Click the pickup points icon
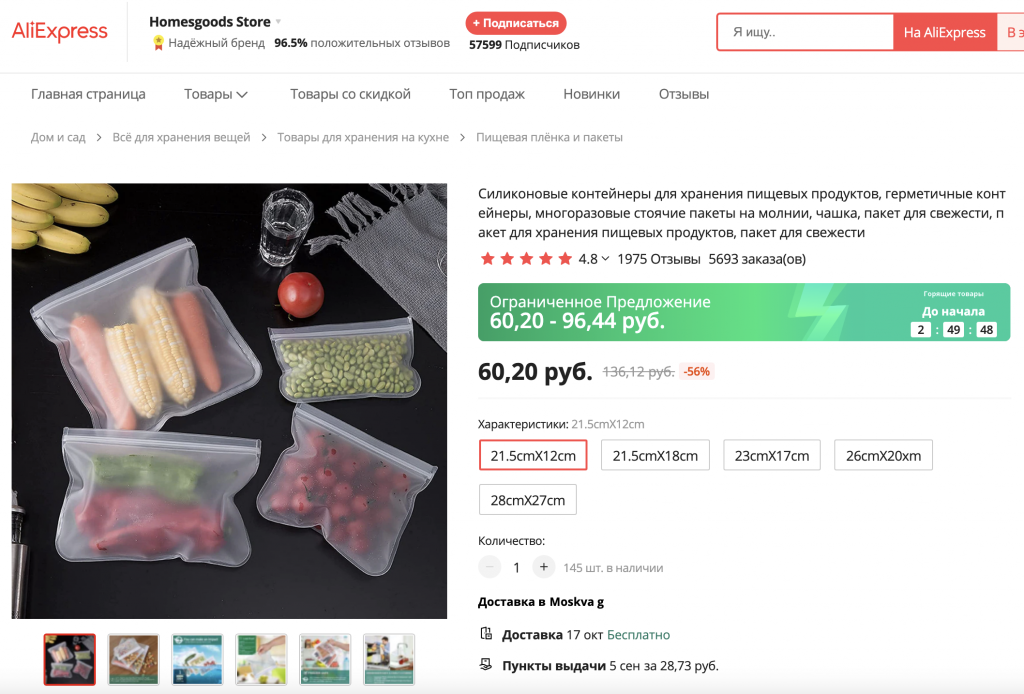The height and width of the screenshot is (694, 1024). [x=486, y=665]
